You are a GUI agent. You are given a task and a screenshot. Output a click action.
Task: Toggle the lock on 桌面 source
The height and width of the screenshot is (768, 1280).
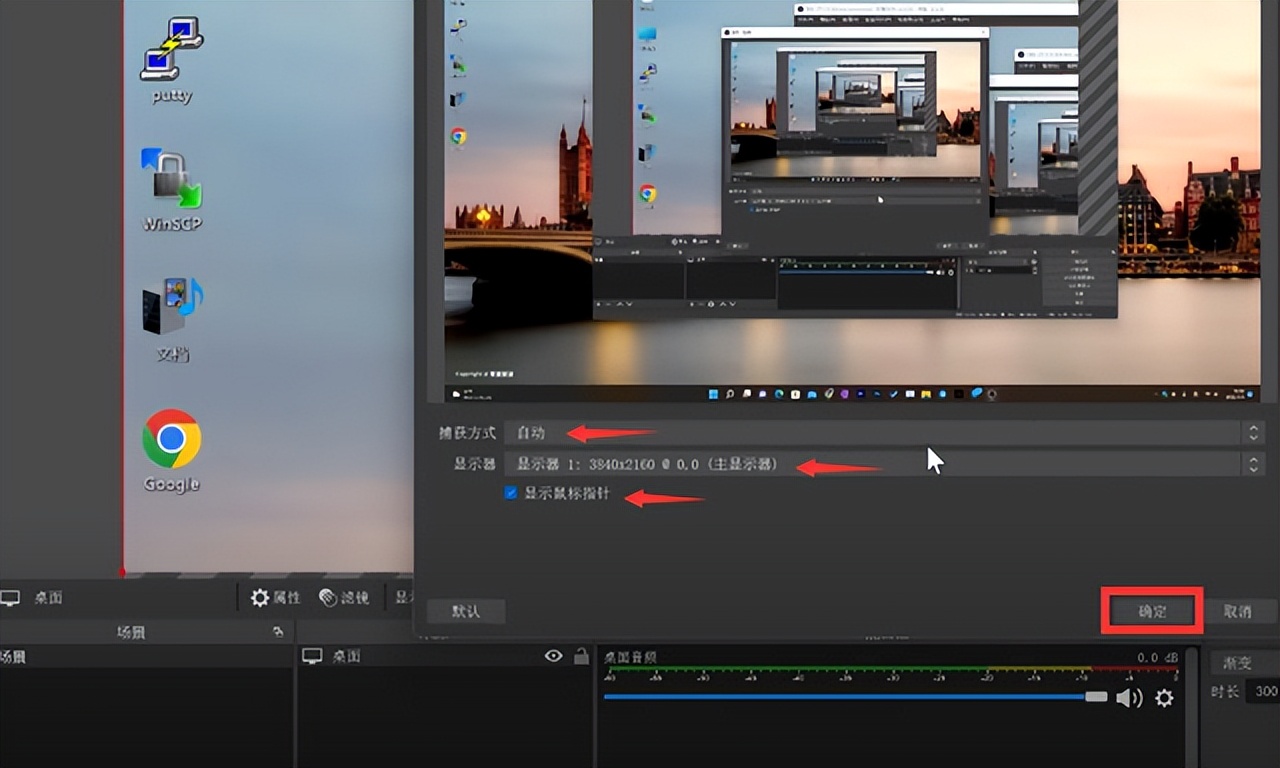[x=581, y=656]
